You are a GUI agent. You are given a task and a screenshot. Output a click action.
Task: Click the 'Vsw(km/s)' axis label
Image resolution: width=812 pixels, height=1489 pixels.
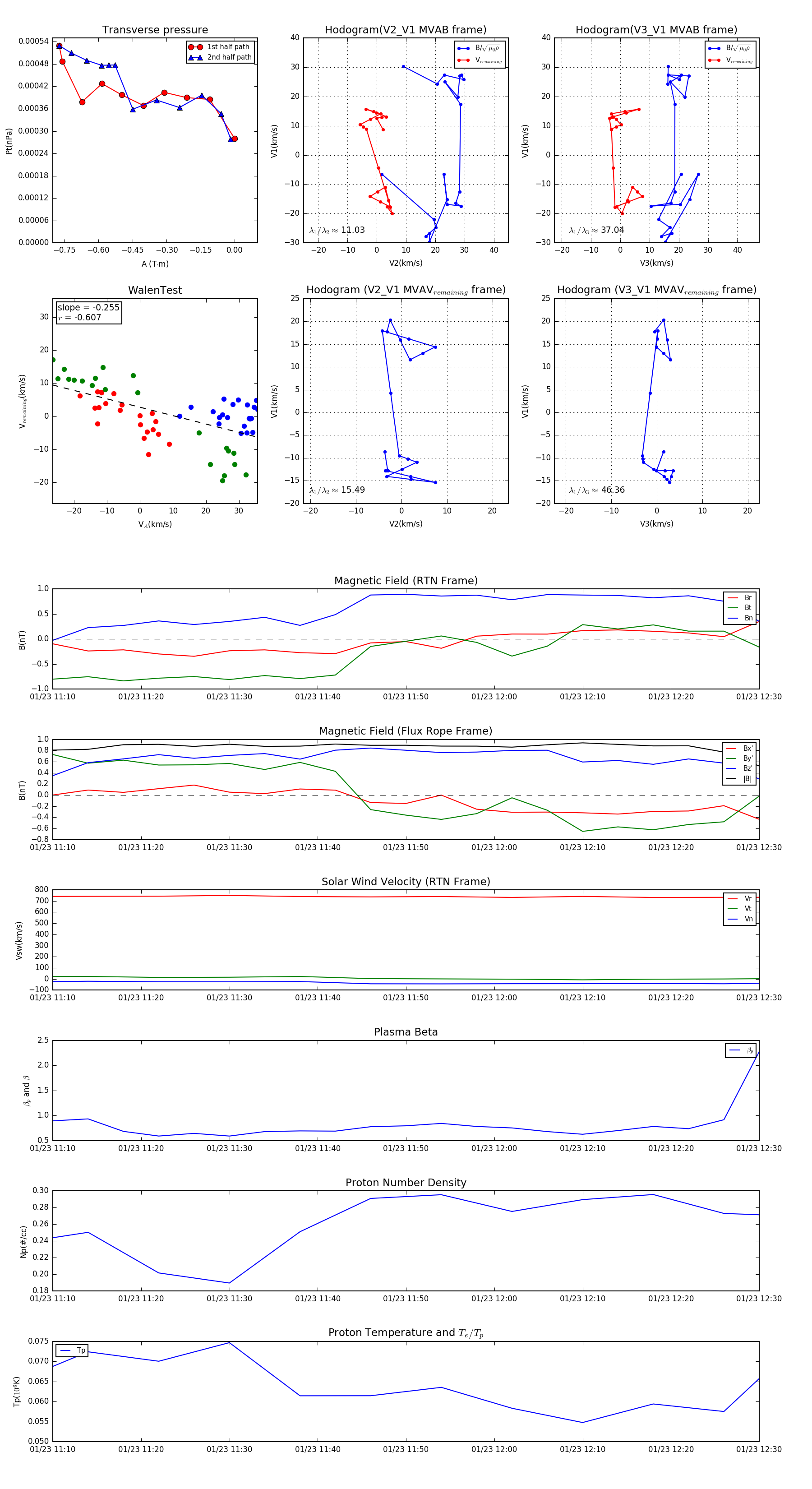pos(19,940)
